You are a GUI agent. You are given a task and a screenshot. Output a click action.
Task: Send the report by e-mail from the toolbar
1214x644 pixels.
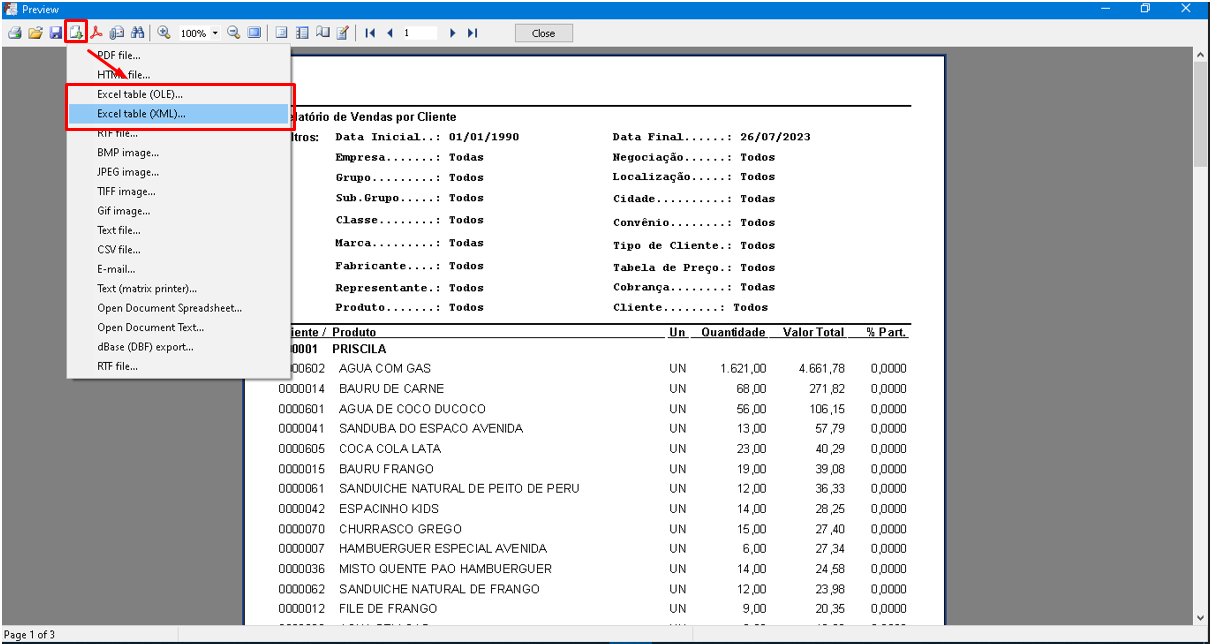click(117, 33)
